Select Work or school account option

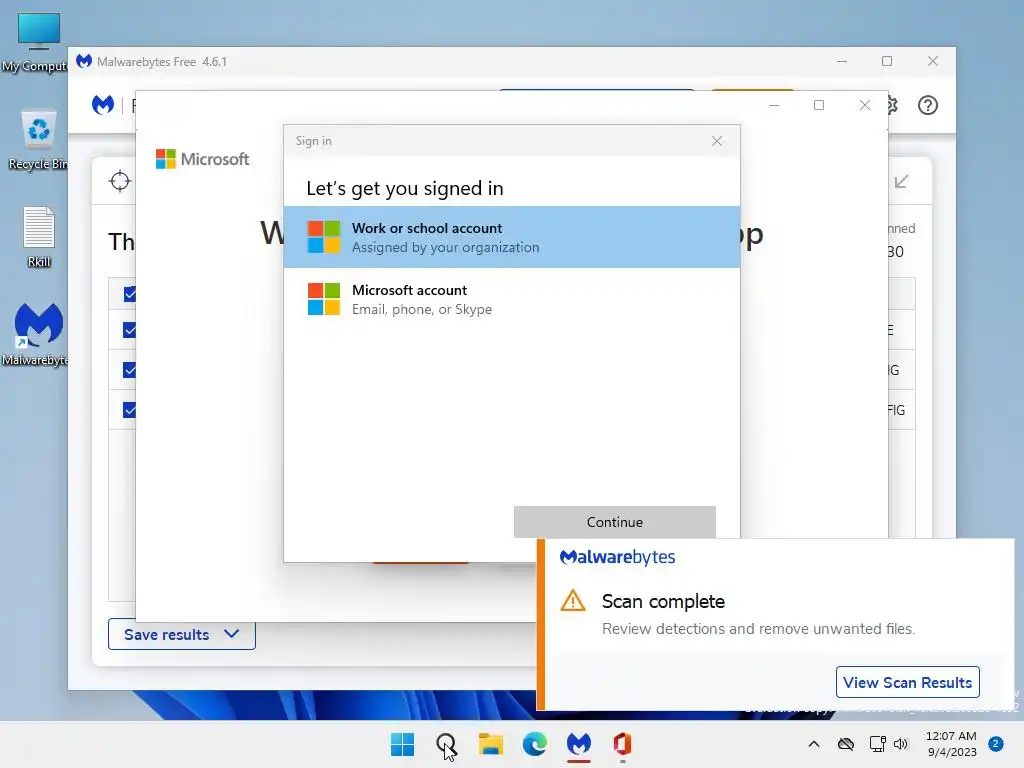pyautogui.click(x=512, y=237)
